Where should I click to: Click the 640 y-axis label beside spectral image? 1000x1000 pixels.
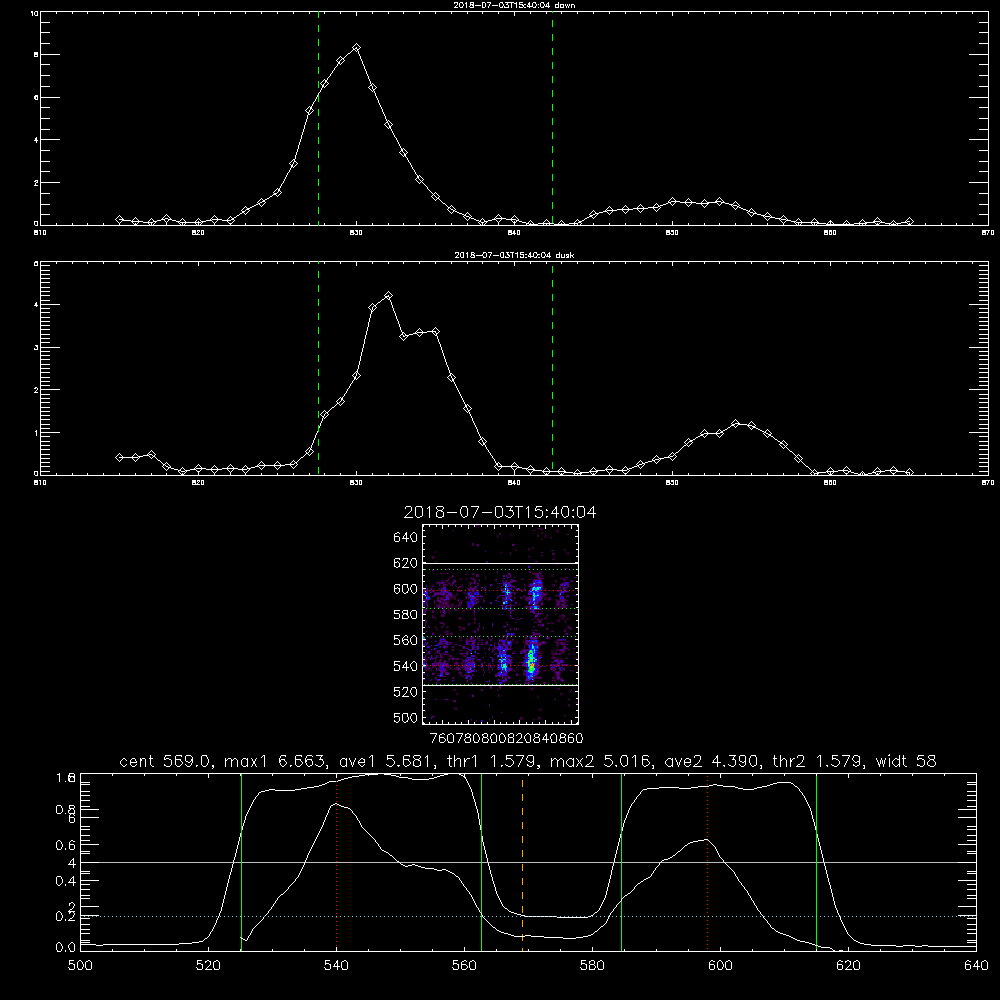pyautogui.click(x=405, y=538)
